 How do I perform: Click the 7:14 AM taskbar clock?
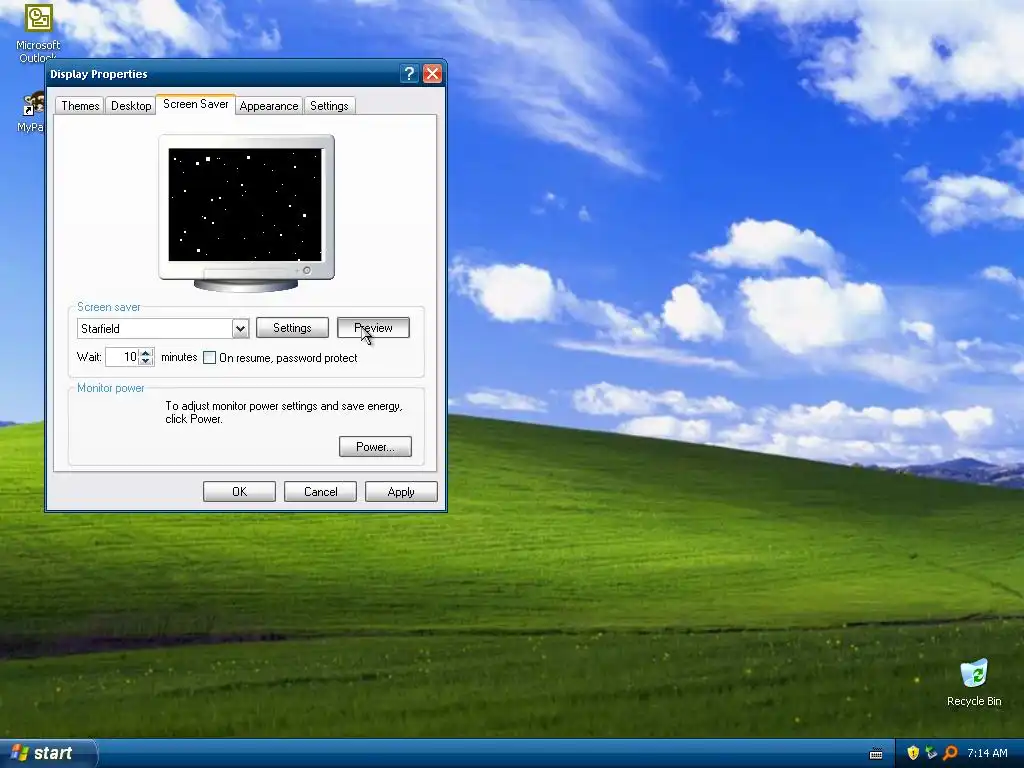(x=987, y=753)
